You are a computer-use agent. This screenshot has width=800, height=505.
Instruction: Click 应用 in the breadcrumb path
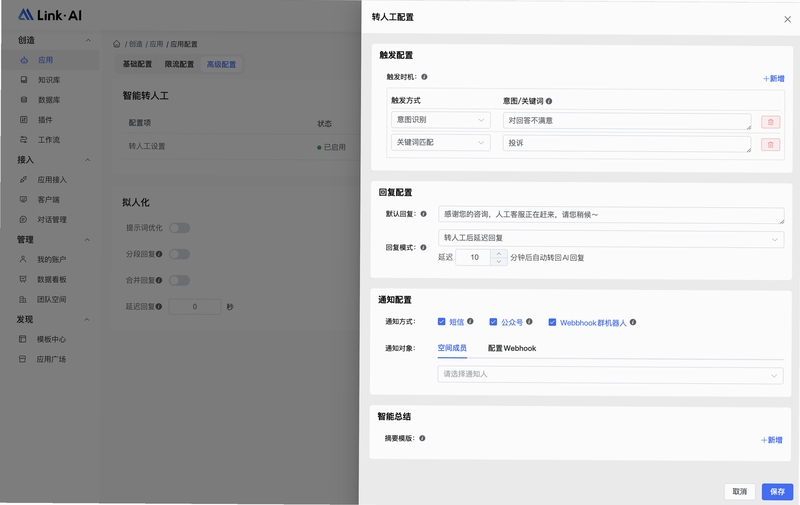point(156,44)
